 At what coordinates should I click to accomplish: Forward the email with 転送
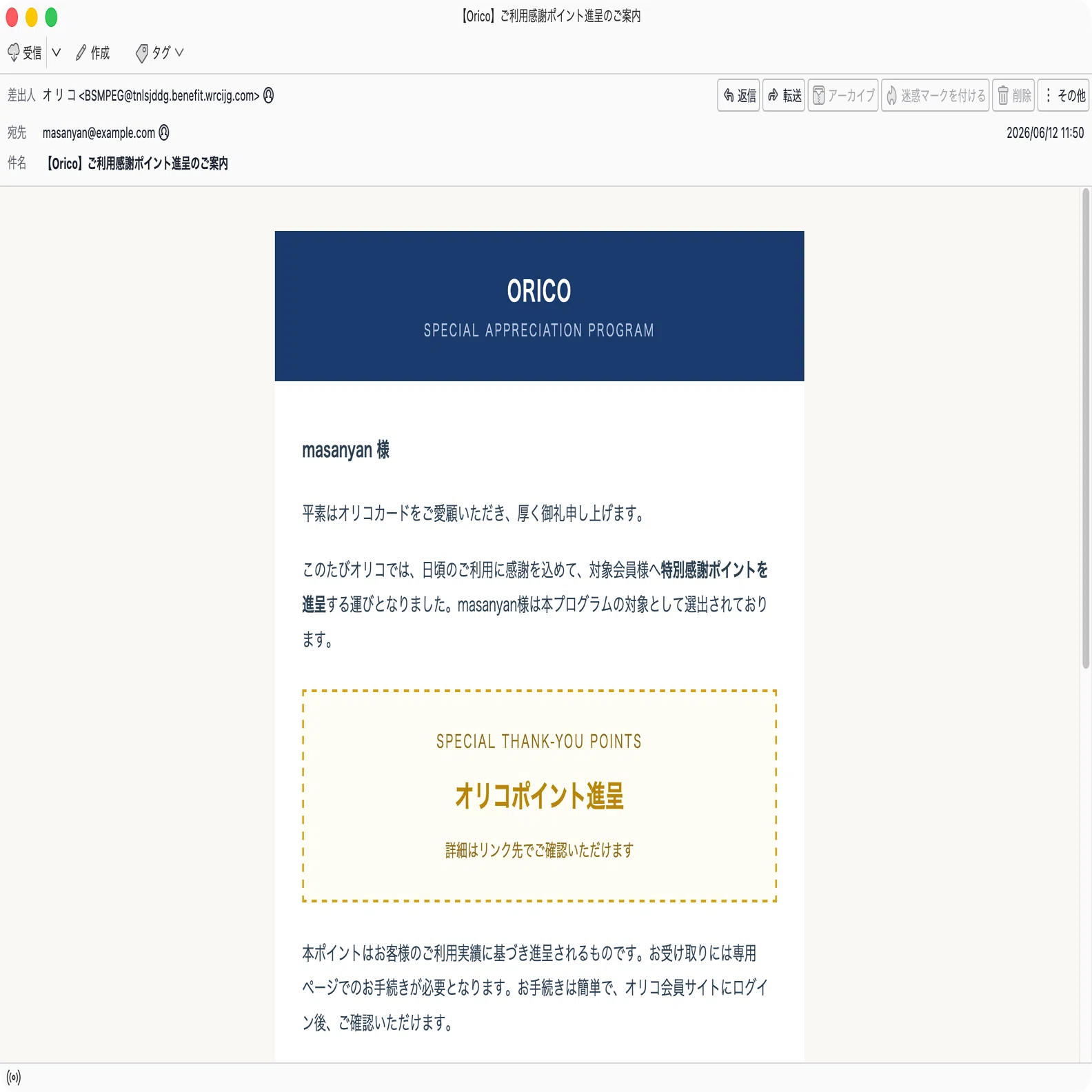tap(784, 95)
